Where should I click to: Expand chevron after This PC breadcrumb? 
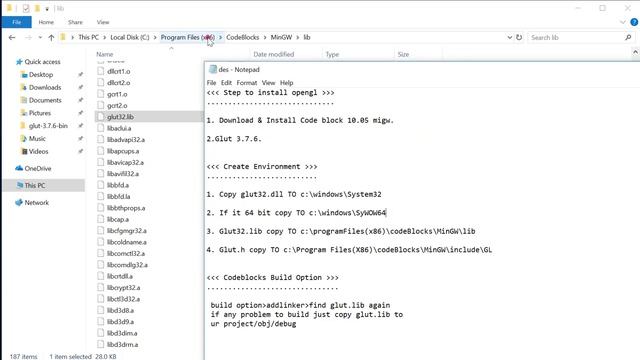tap(104, 37)
